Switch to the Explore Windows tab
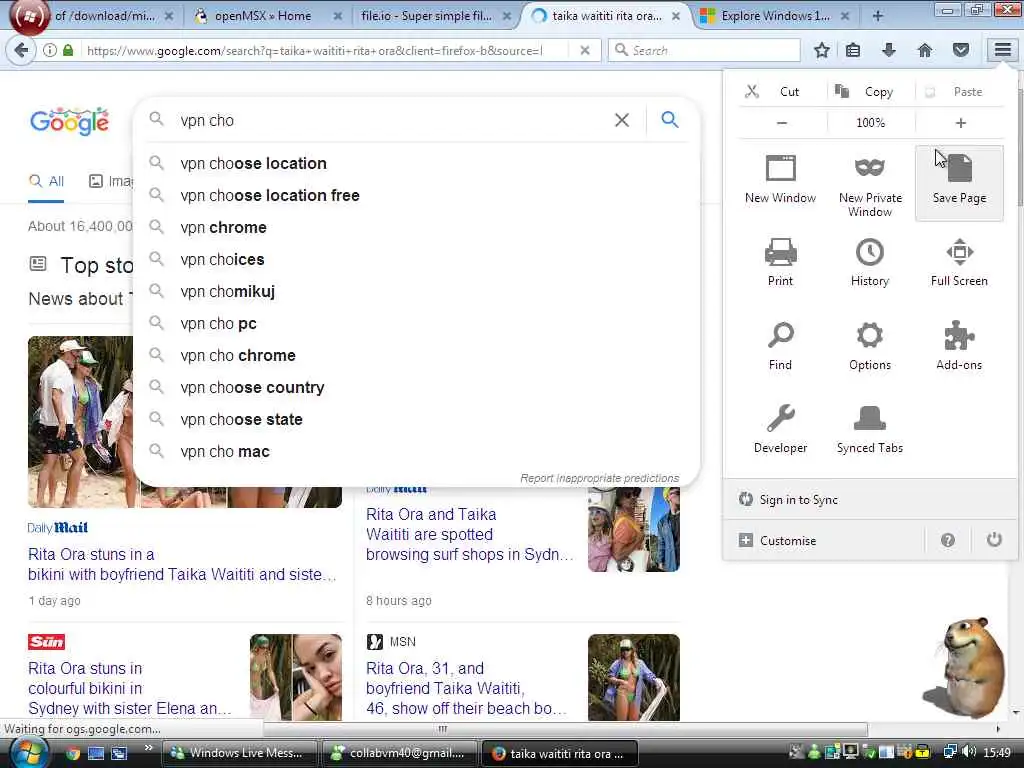 tap(775, 16)
